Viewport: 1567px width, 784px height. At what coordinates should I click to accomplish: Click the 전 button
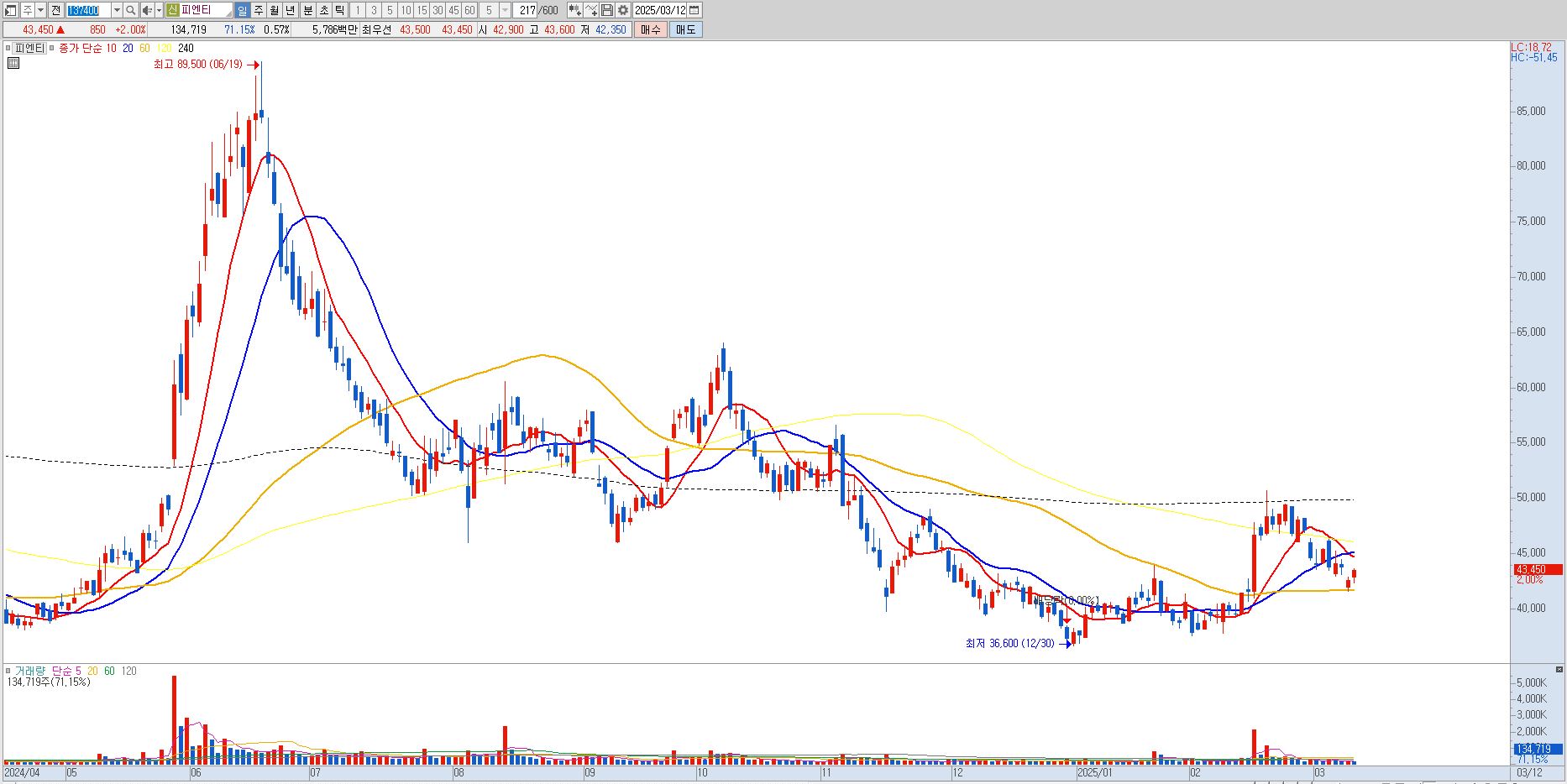(55, 10)
